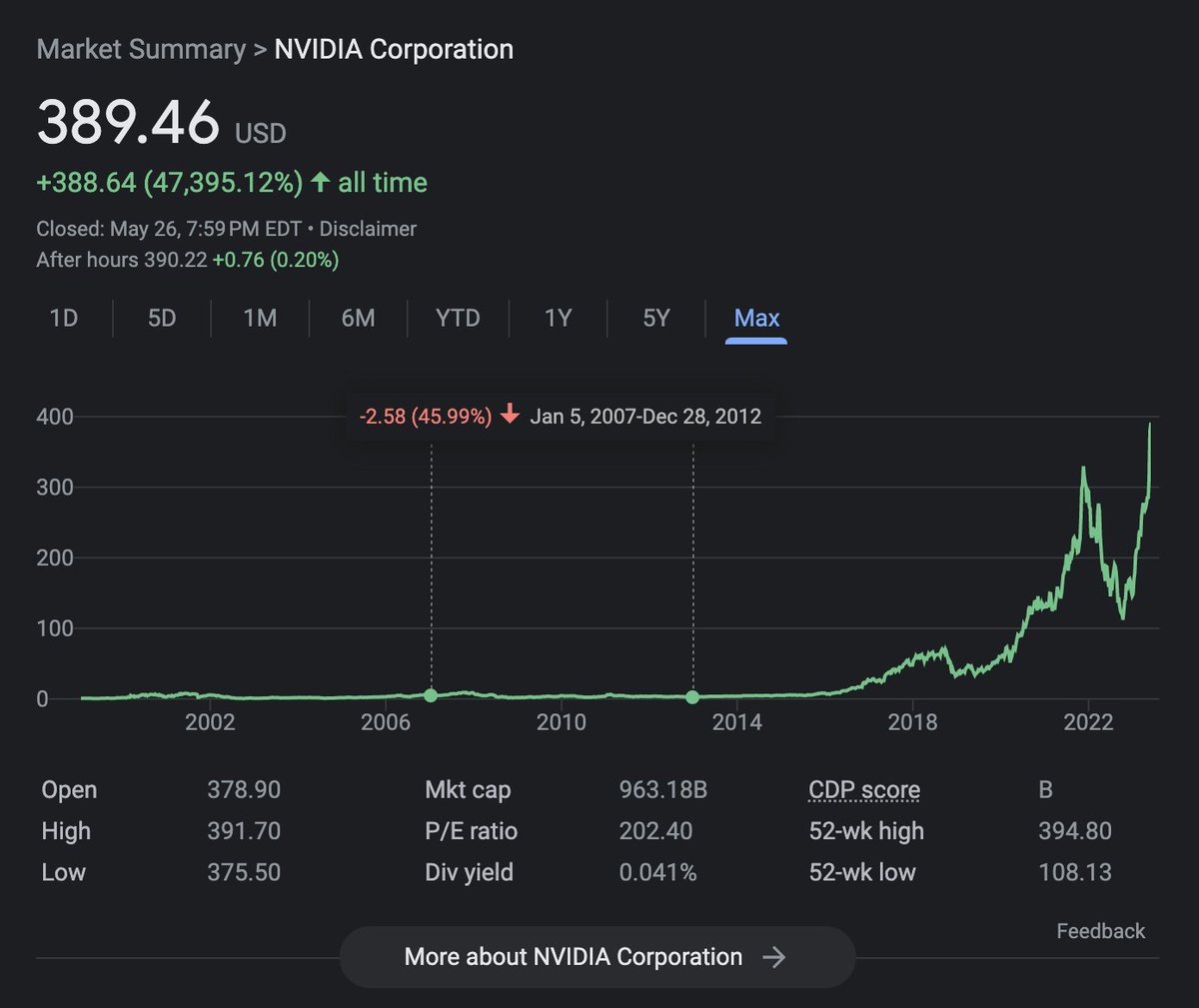Click the red down arrow in chart tooltip

pyautogui.click(x=510, y=415)
